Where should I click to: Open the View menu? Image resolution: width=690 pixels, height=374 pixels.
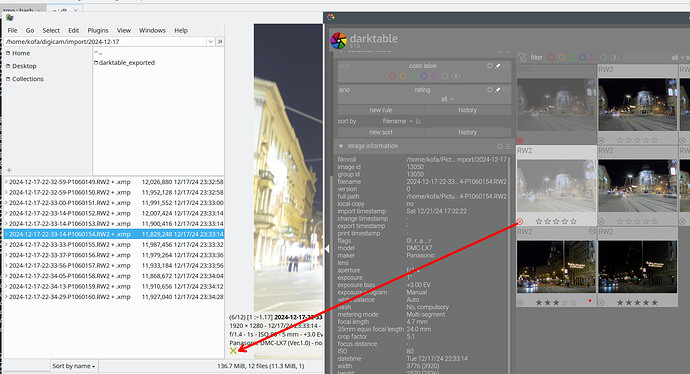pos(124,30)
